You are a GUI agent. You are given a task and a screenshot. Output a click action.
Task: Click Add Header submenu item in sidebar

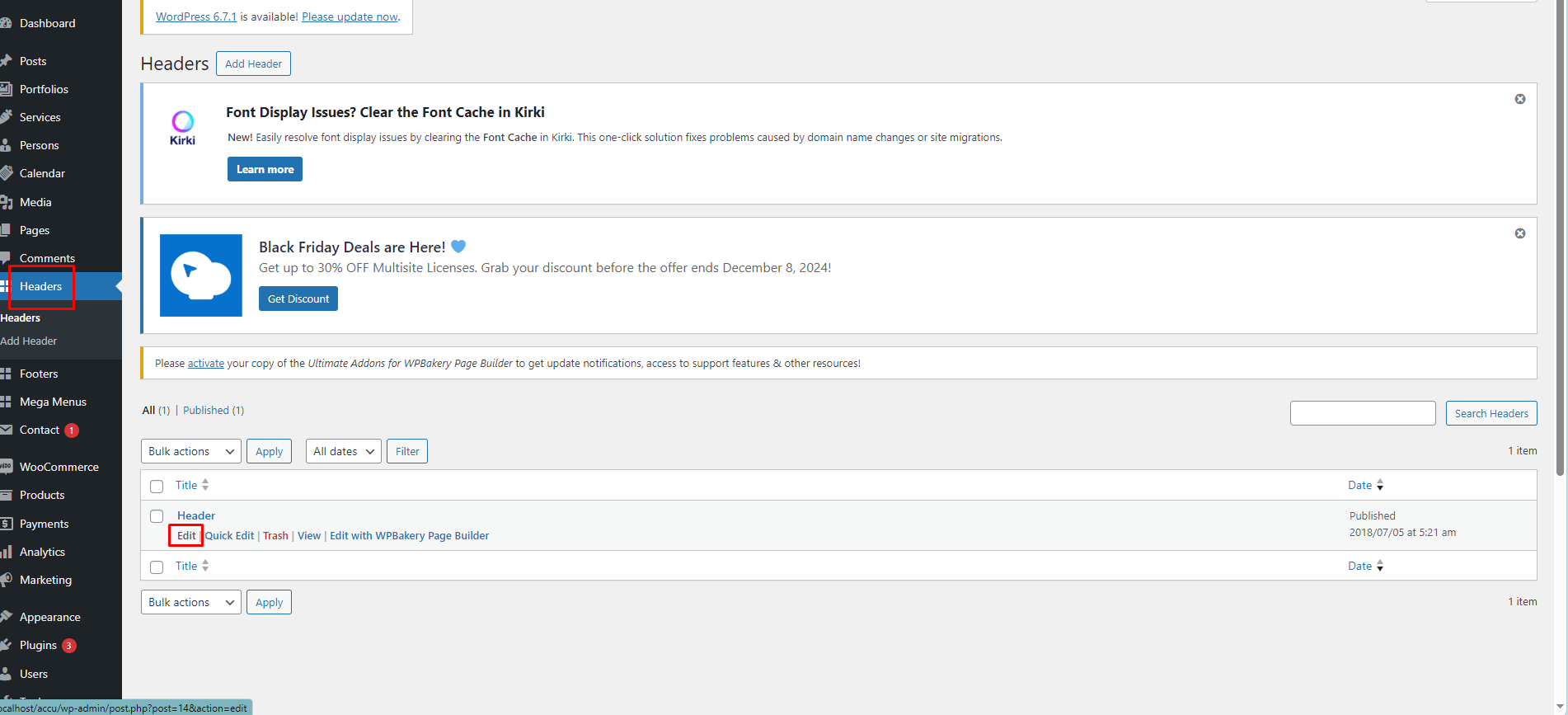pyautogui.click(x=29, y=341)
